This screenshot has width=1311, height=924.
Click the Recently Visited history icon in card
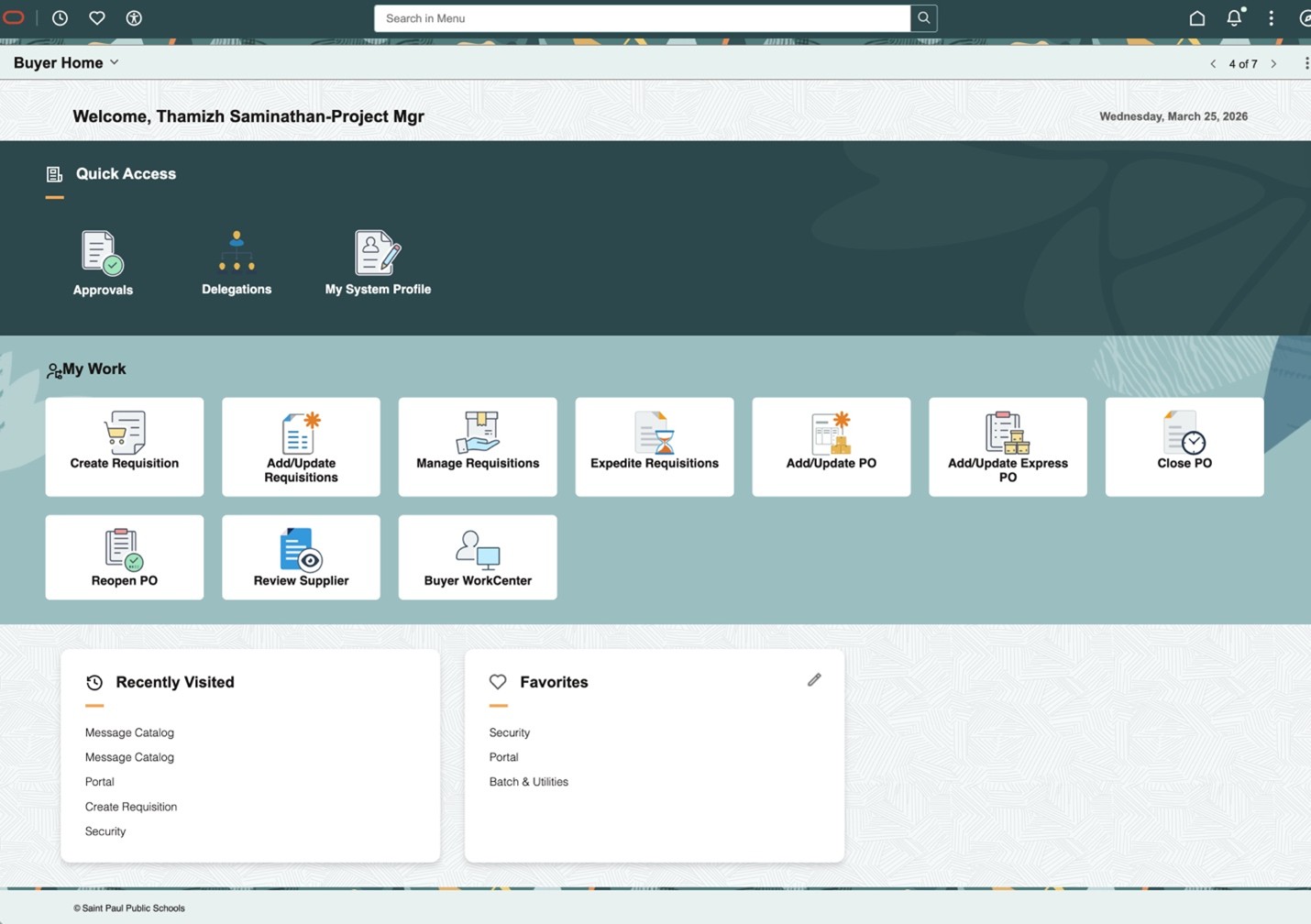[94, 682]
